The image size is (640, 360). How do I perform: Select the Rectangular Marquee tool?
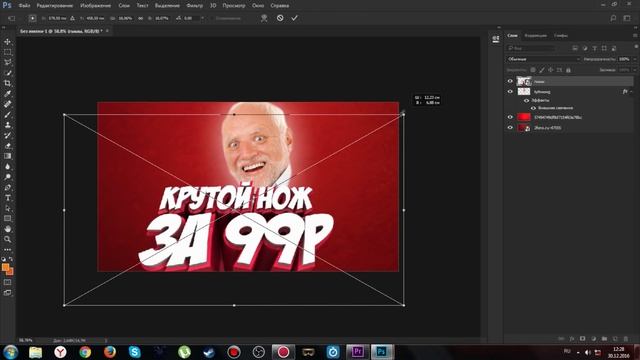pyautogui.click(x=7, y=52)
